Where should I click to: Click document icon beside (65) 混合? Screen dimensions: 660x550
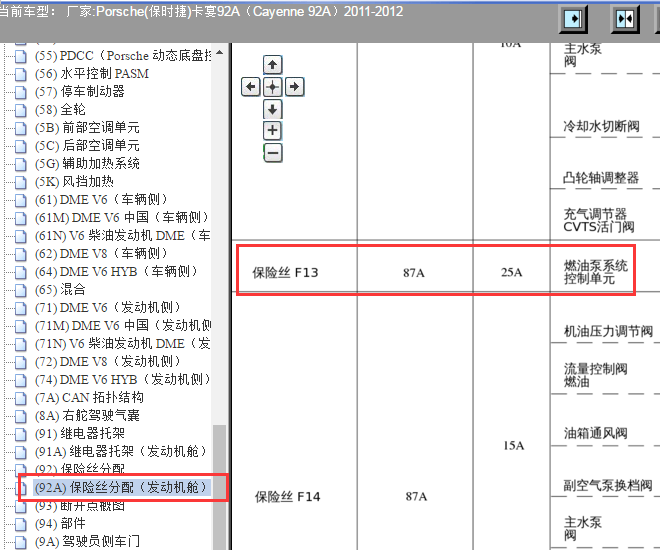click(20, 290)
